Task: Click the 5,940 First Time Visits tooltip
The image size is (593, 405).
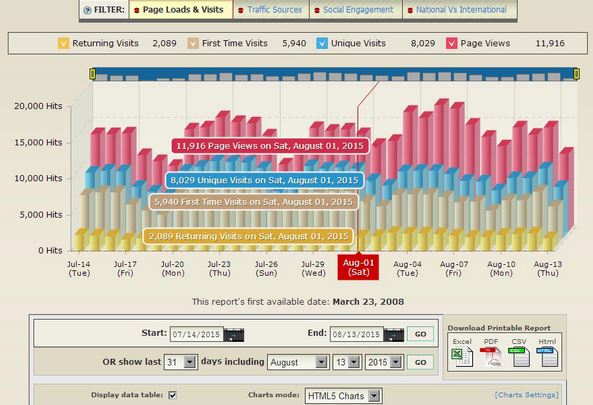Action: [253, 202]
